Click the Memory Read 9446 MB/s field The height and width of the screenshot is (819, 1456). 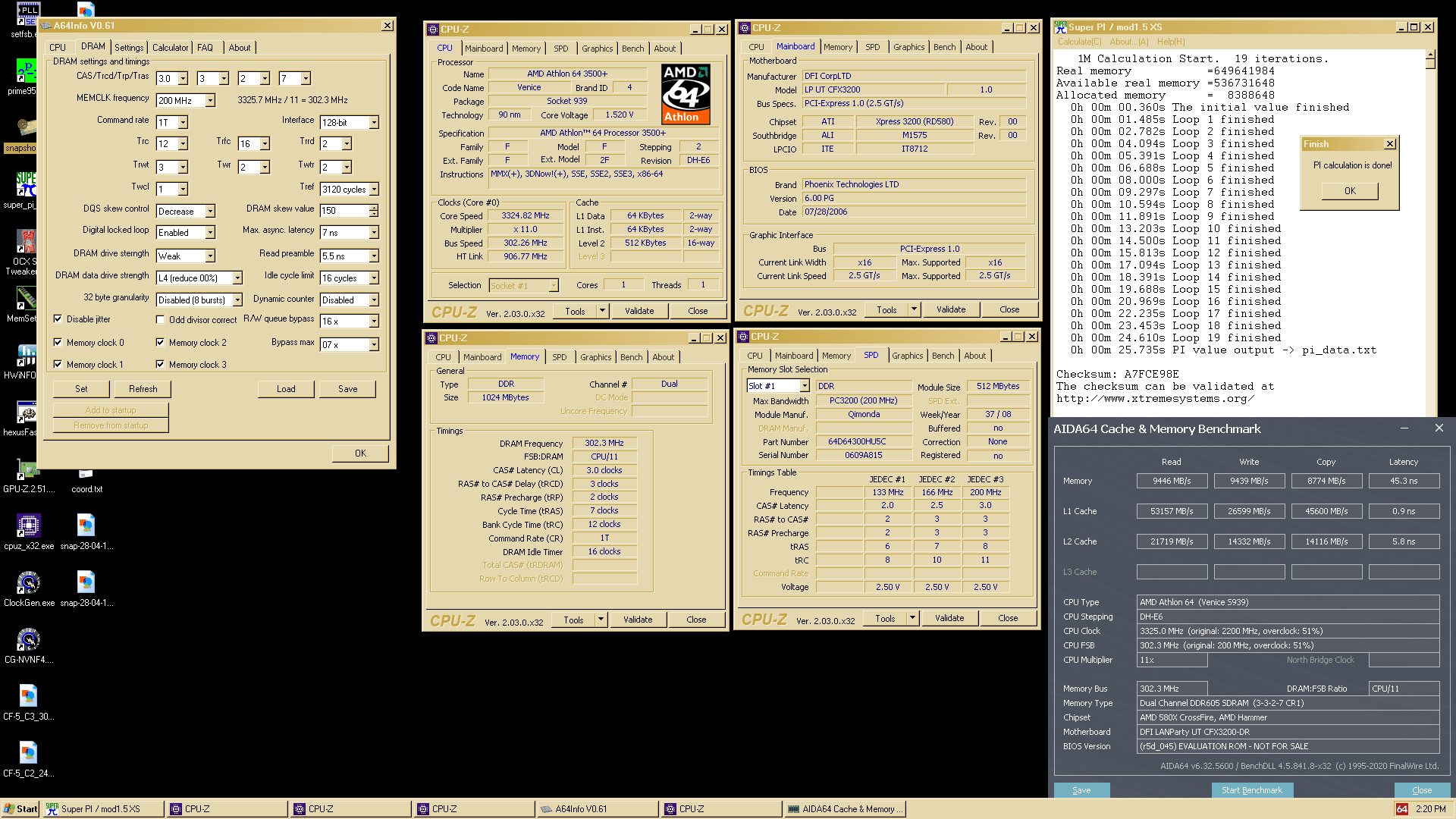click(x=1172, y=481)
